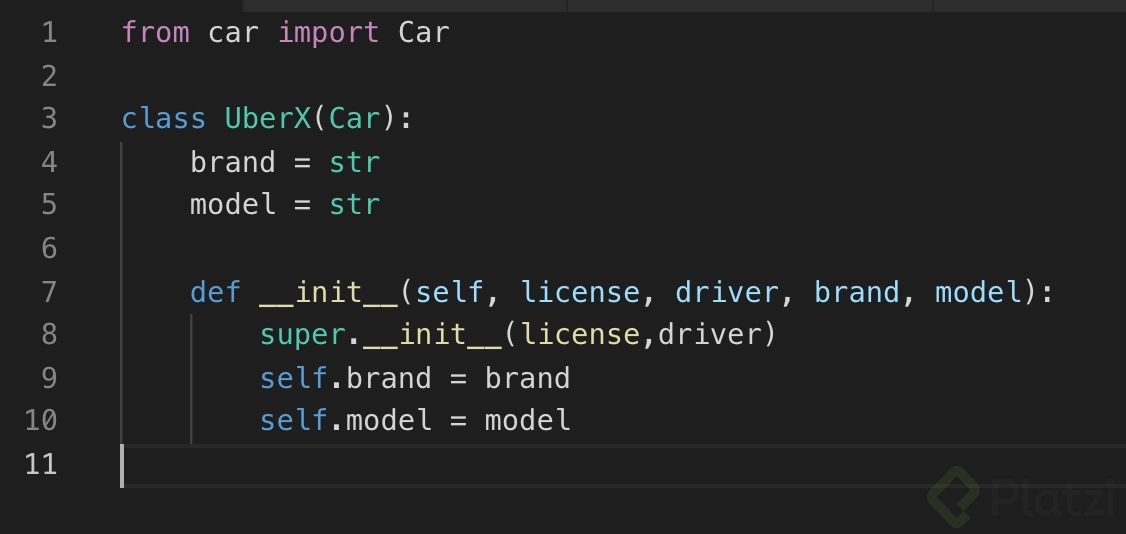Screen dimensions: 1126x534
Task: Click the 'driver' parameter on line 7
Action: pos(727,291)
